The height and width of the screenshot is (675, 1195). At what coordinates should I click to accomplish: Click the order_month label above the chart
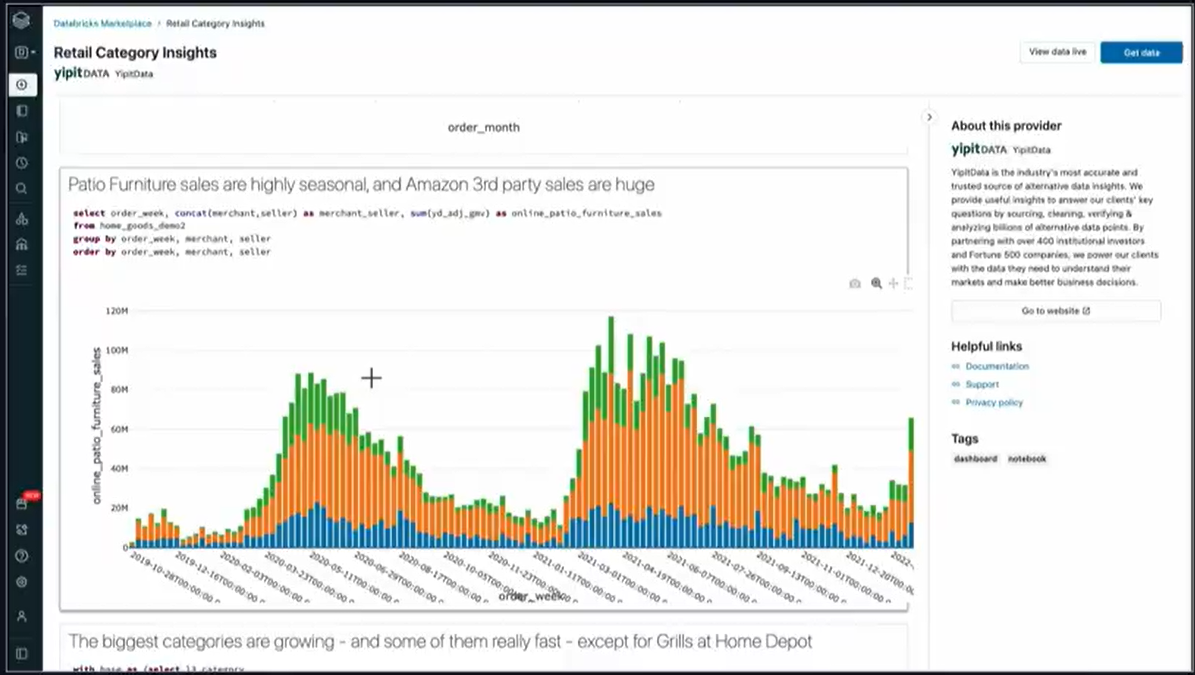point(484,127)
